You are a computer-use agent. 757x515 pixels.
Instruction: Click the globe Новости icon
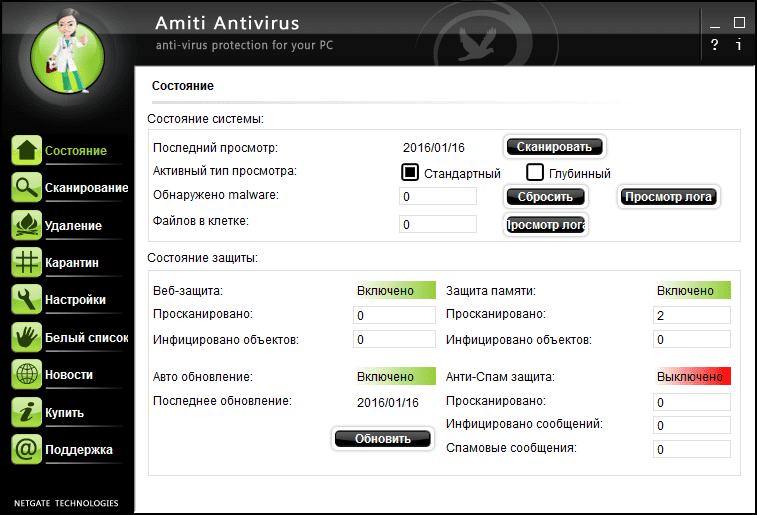click(x=26, y=374)
